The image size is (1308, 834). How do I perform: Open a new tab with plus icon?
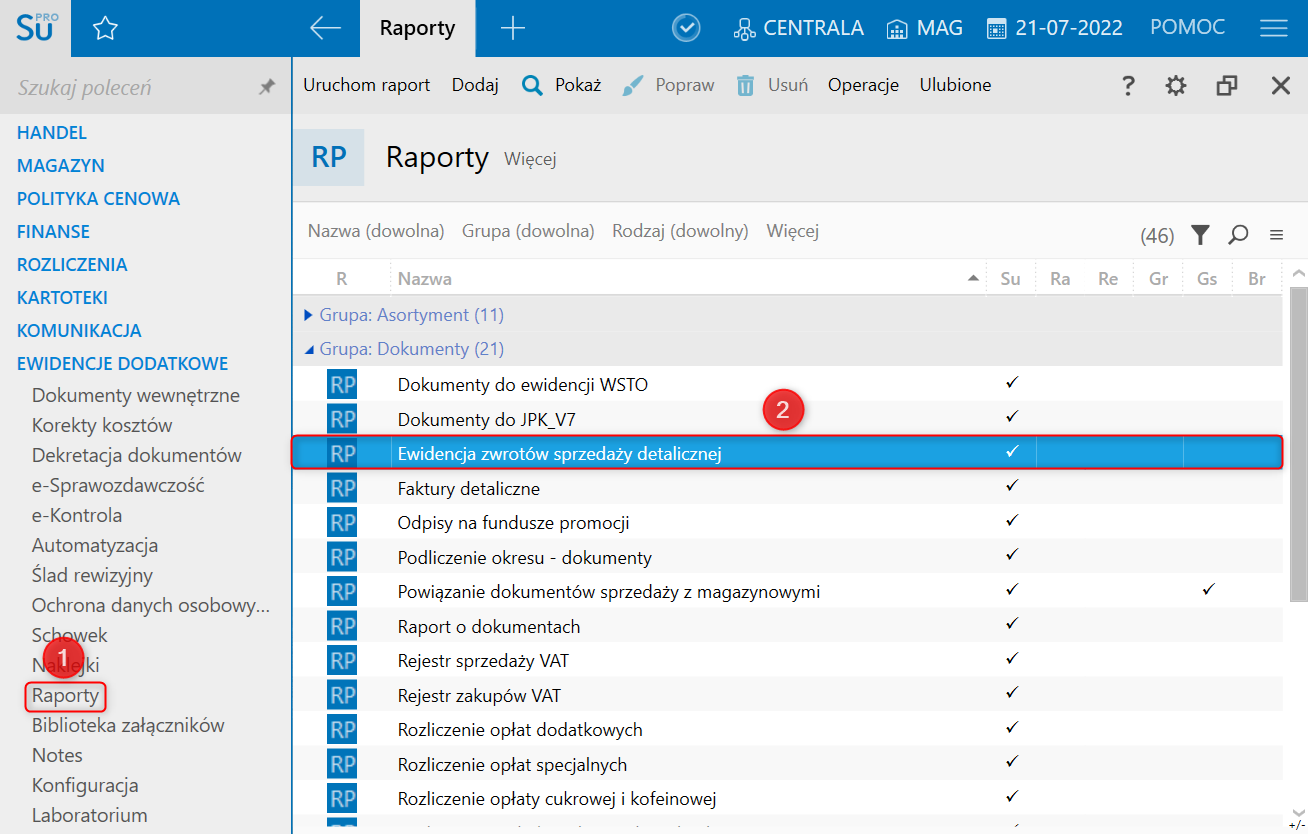point(512,28)
